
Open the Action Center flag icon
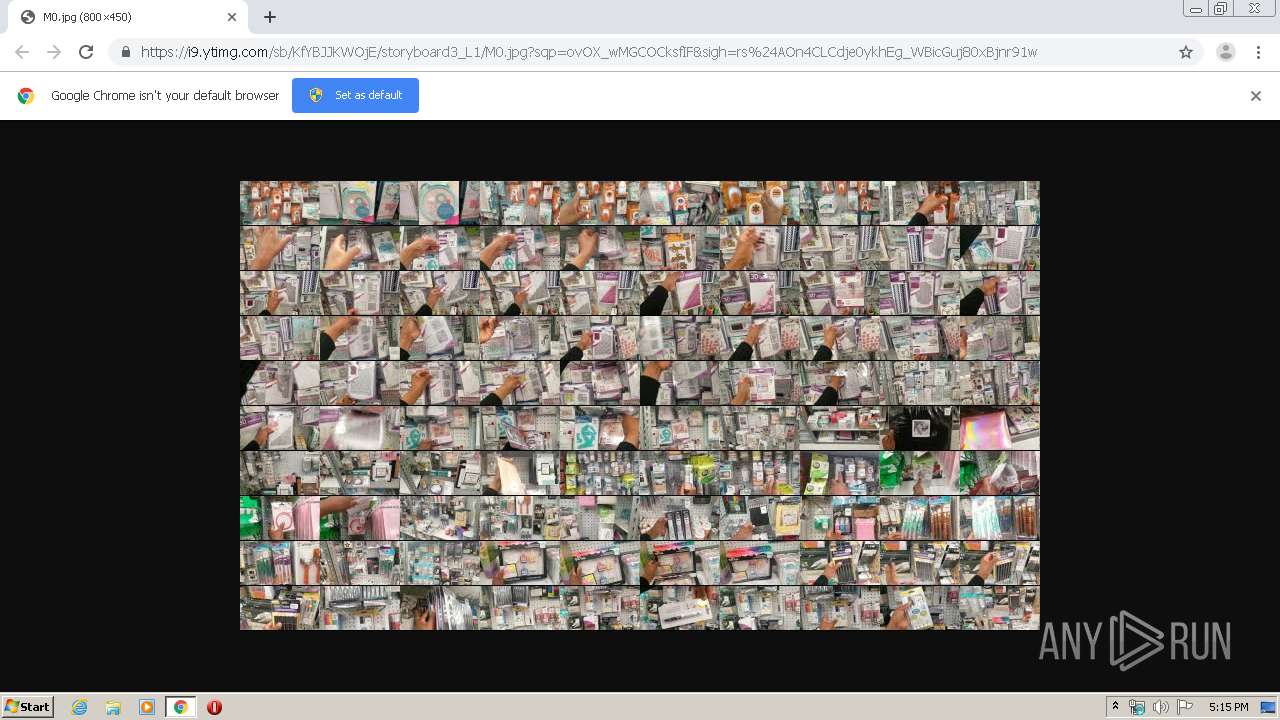click(x=1184, y=707)
